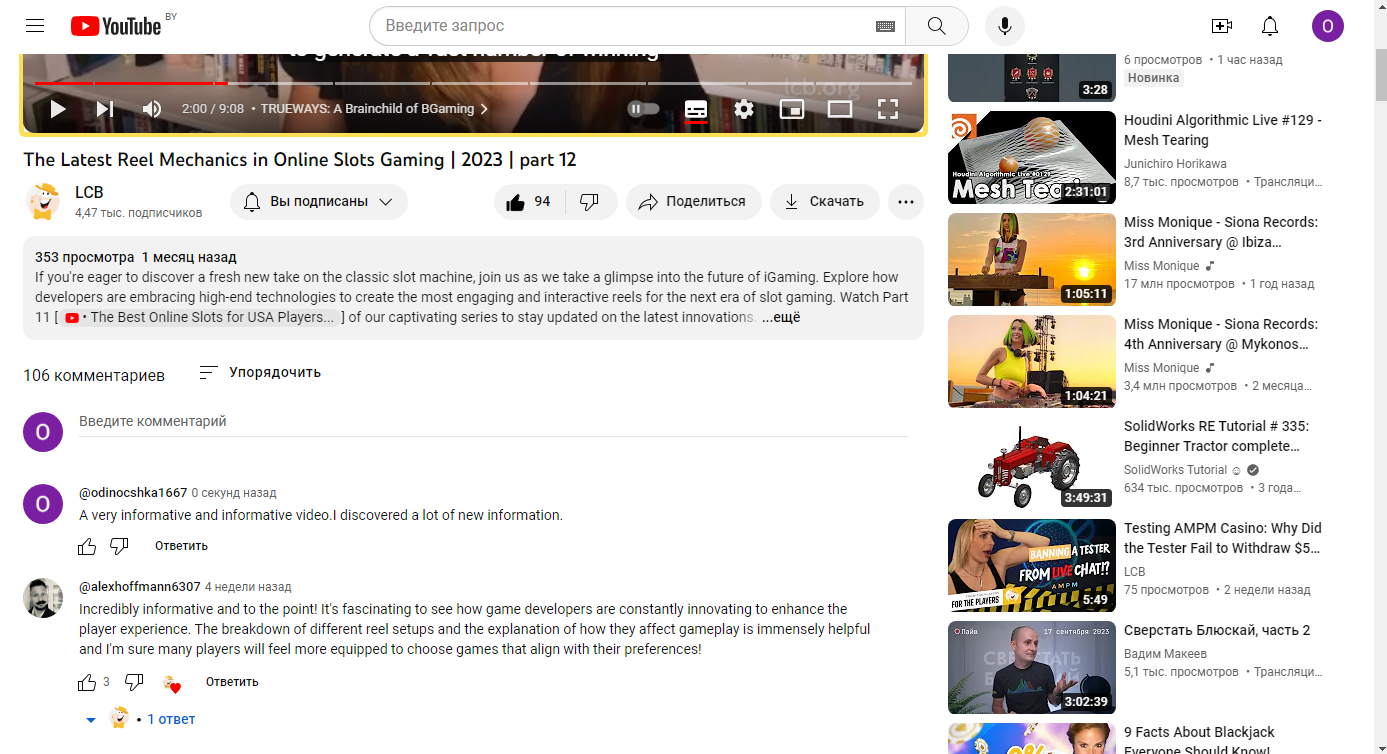Open more actions three-dot menu
The height and width of the screenshot is (754, 1387).
(906, 201)
